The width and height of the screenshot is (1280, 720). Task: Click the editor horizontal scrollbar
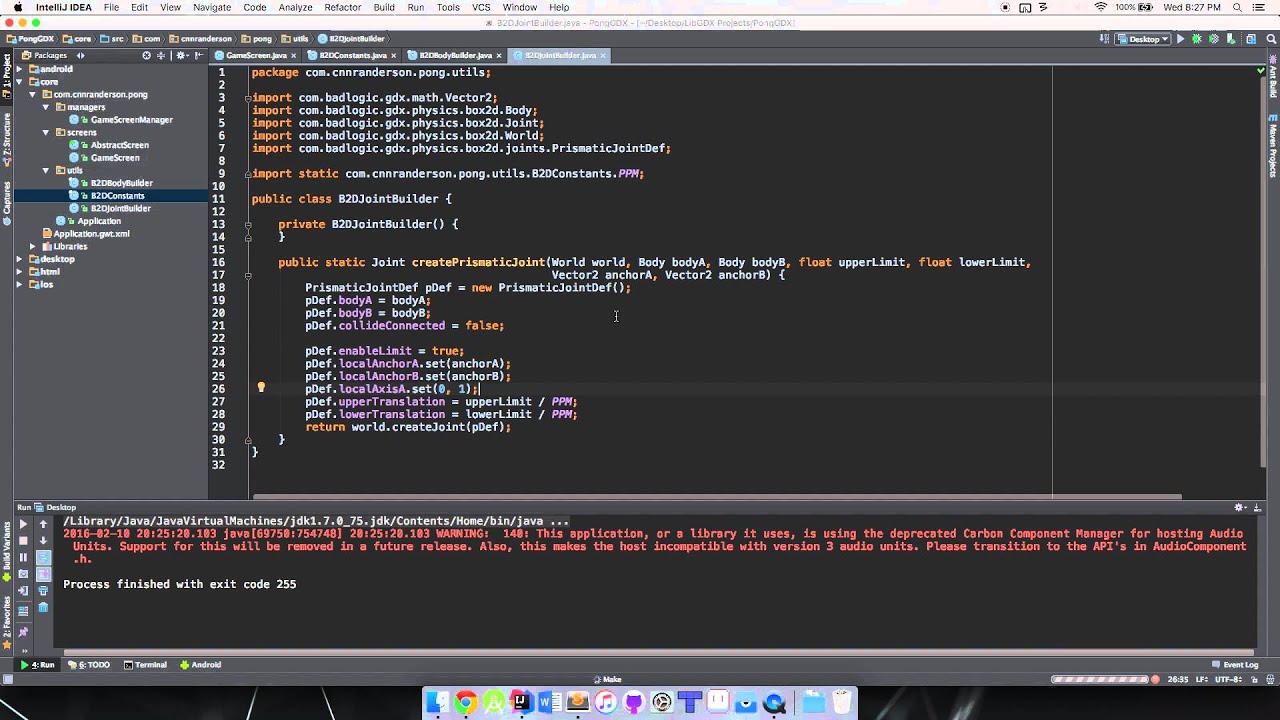click(717, 497)
